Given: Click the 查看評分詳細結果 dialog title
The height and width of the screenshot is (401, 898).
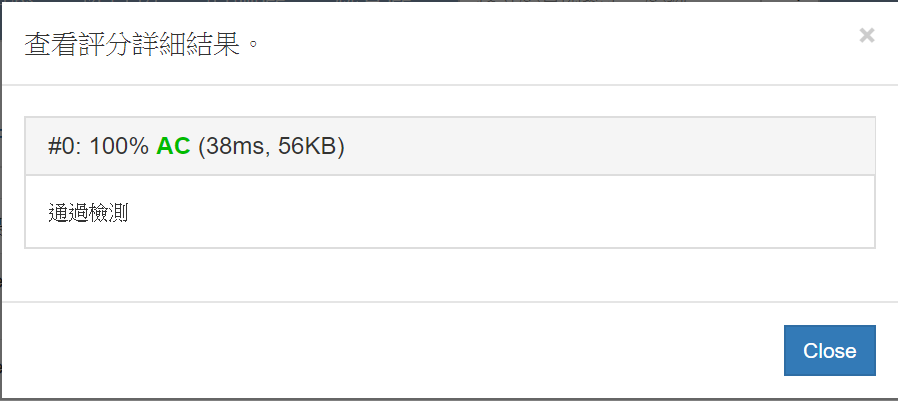Looking at the screenshot, I should [141, 43].
